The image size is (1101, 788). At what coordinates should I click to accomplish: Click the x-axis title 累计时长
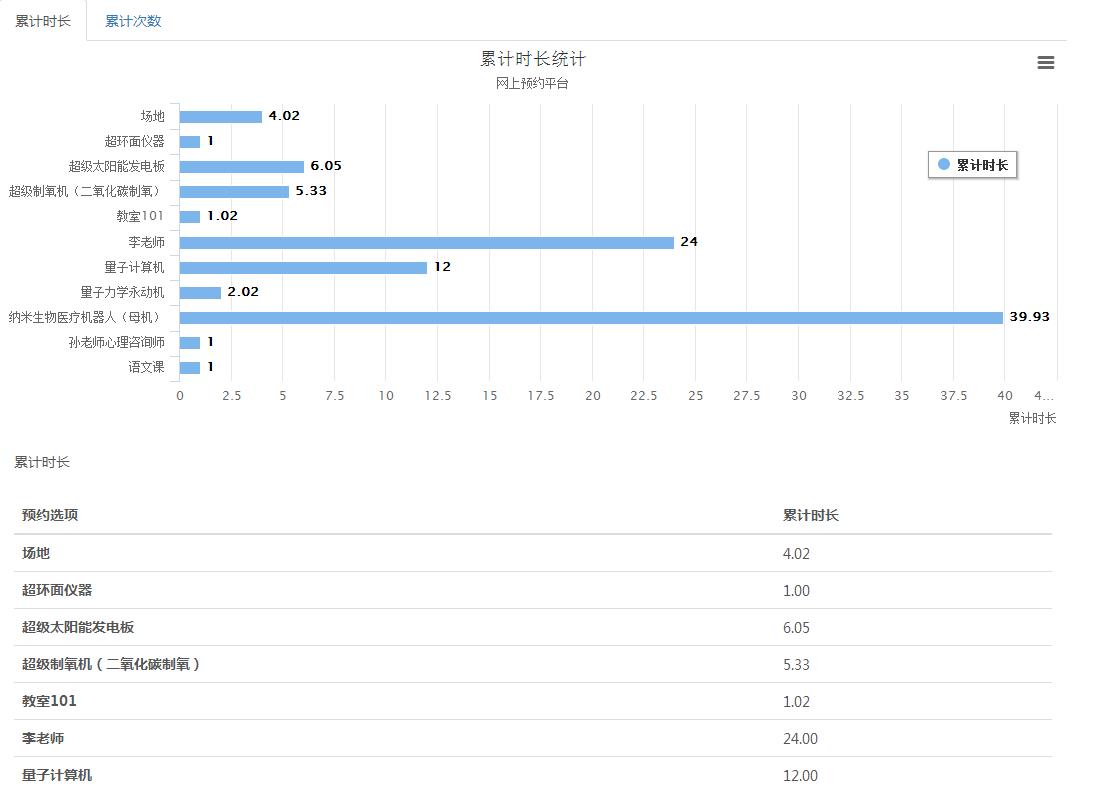pyautogui.click(x=1032, y=419)
